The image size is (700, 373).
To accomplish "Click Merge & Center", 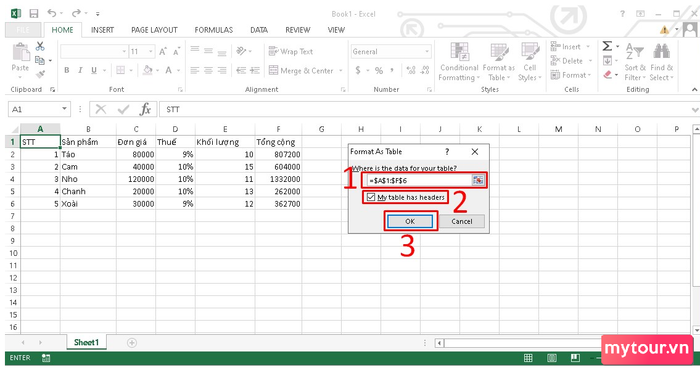I will [301, 70].
